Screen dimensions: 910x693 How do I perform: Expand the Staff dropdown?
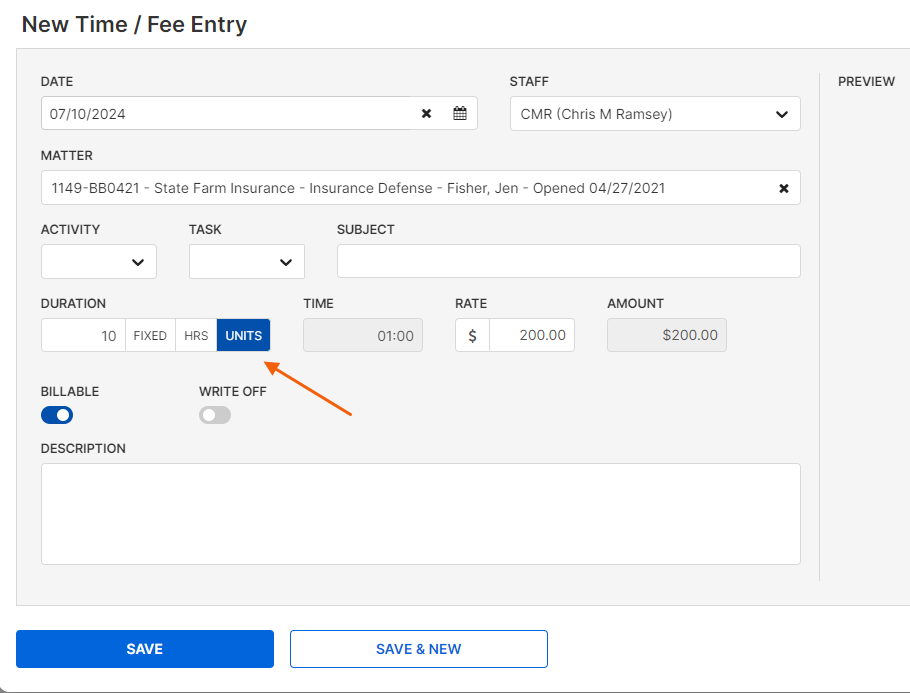[655, 114]
